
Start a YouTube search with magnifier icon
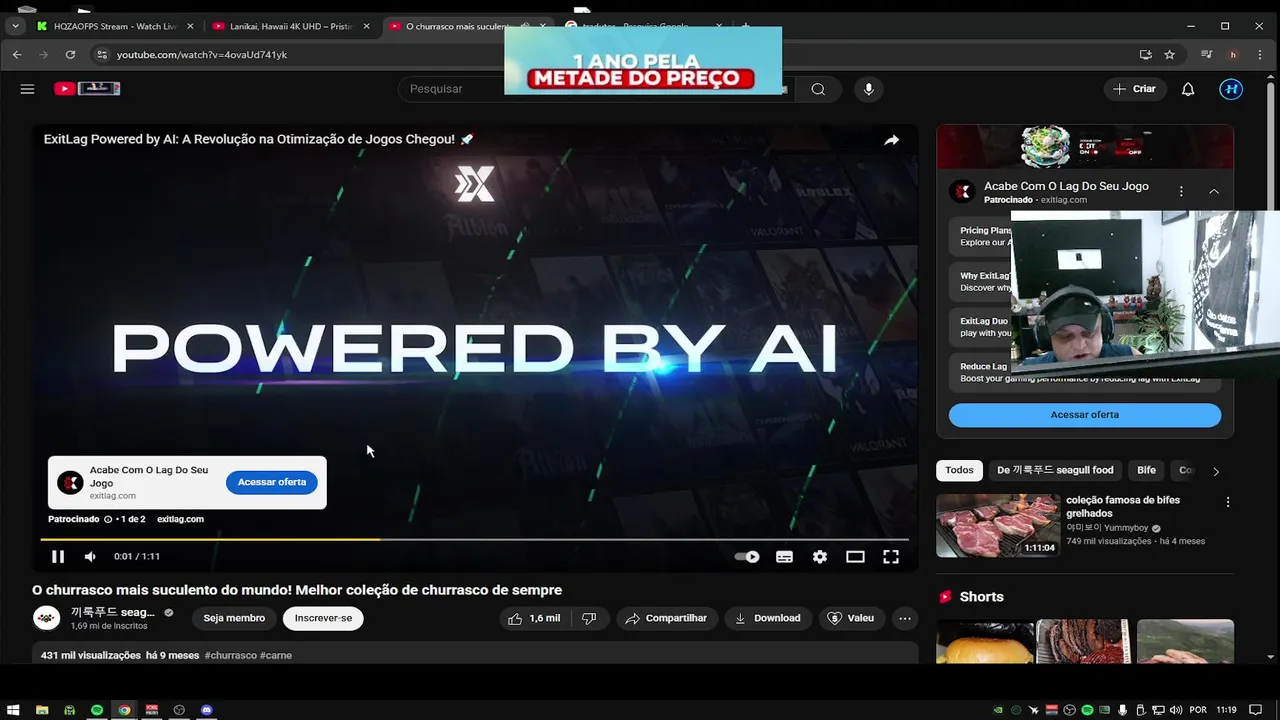(x=818, y=89)
